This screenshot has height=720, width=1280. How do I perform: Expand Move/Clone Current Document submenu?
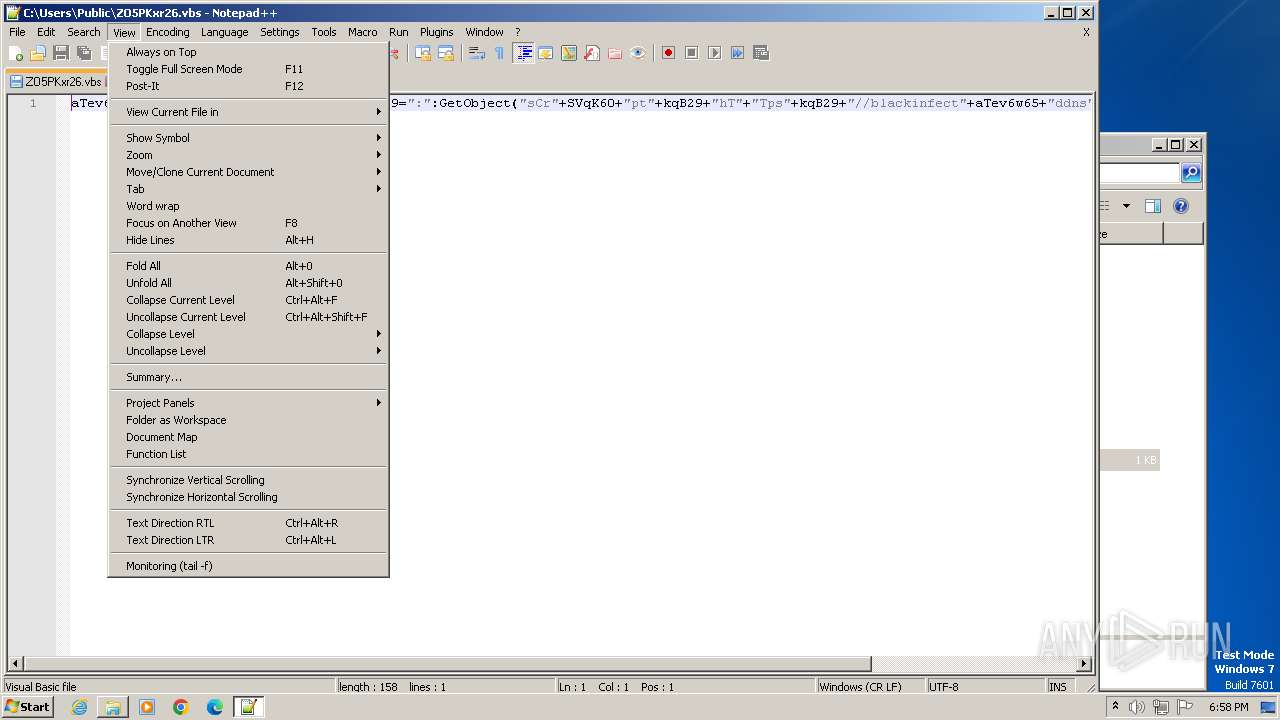click(248, 172)
